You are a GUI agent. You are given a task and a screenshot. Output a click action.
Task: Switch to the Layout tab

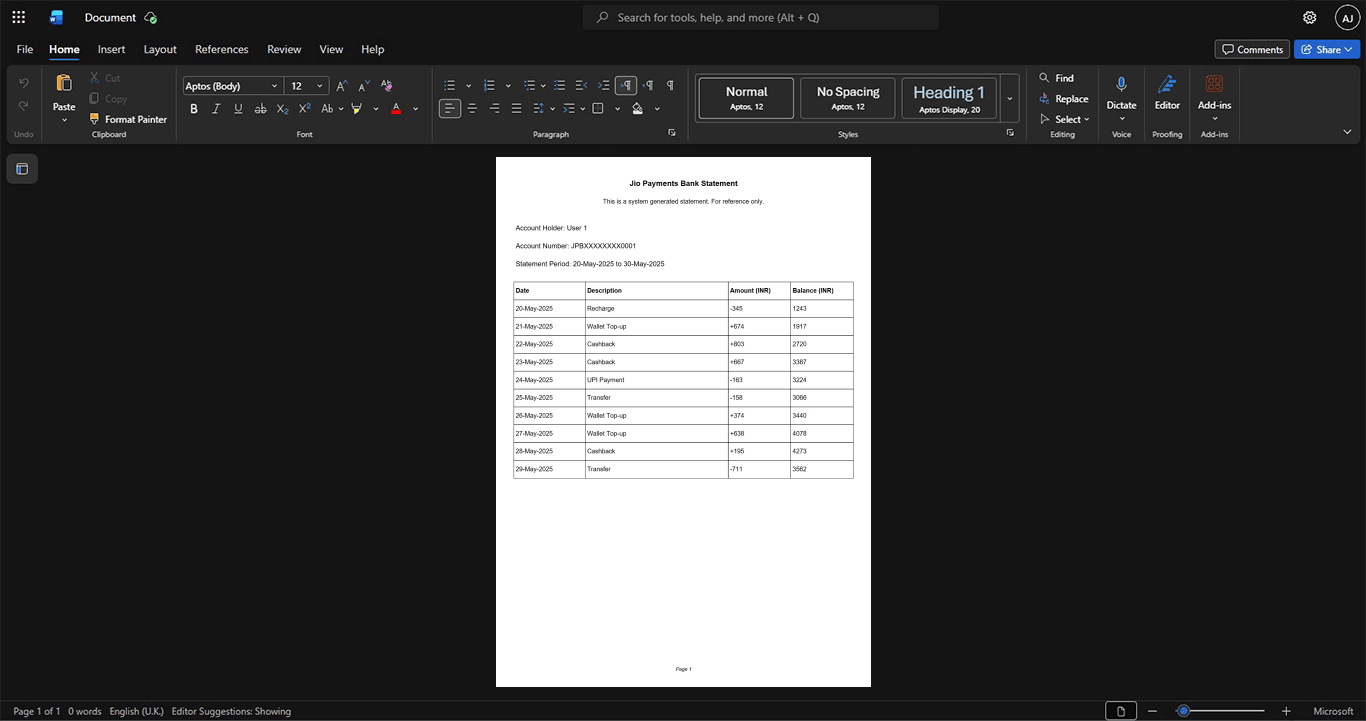click(160, 49)
